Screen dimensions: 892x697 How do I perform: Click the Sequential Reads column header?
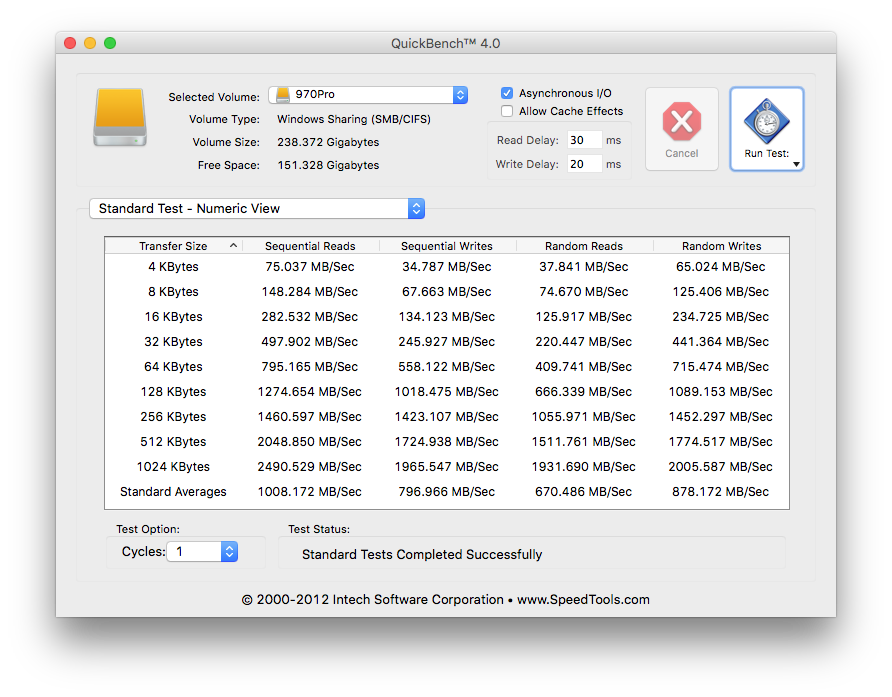pyautogui.click(x=310, y=246)
